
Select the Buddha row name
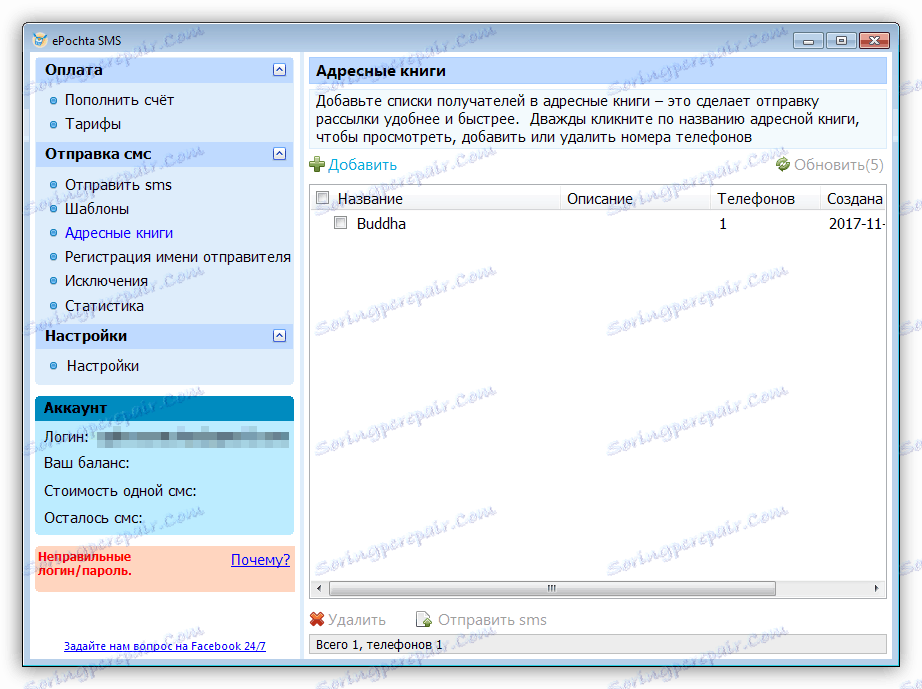click(x=381, y=223)
